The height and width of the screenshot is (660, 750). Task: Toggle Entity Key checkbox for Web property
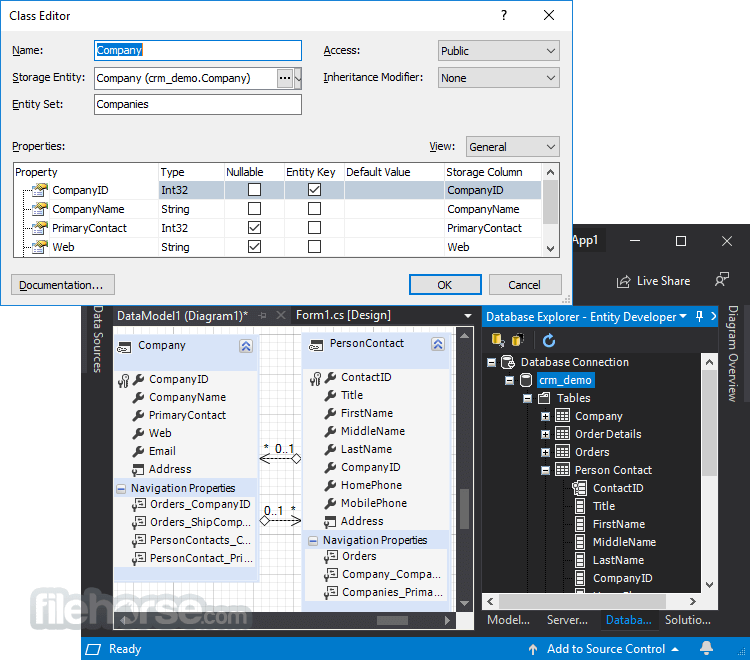tap(314, 247)
